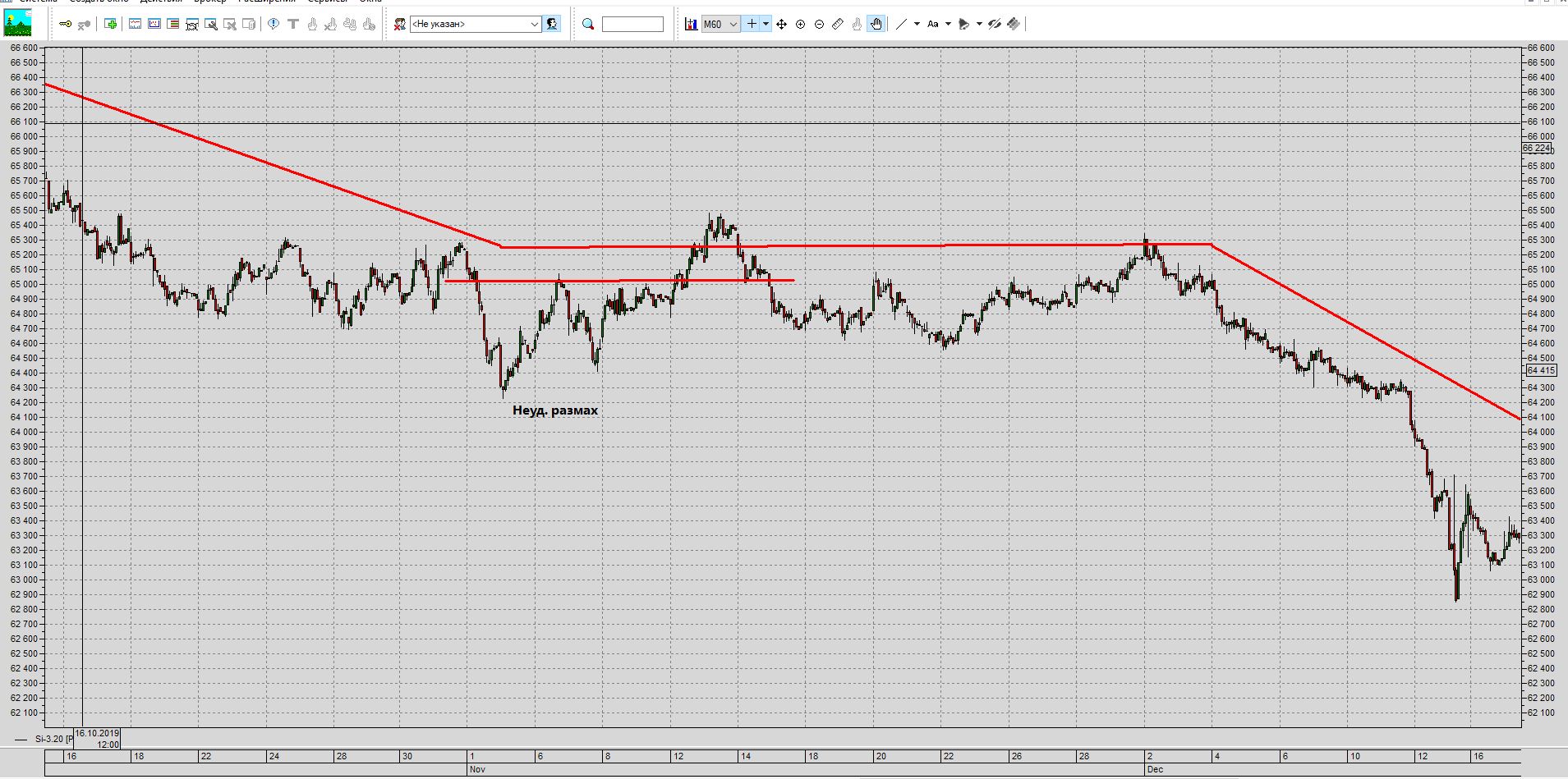Click the gray letter T toolbar icon
This screenshot has width=1568, height=779.
click(x=293, y=25)
